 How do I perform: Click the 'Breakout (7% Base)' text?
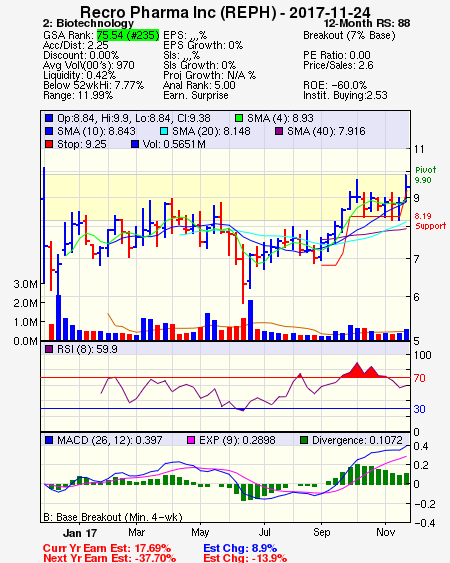pyautogui.click(x=349, y=36)
